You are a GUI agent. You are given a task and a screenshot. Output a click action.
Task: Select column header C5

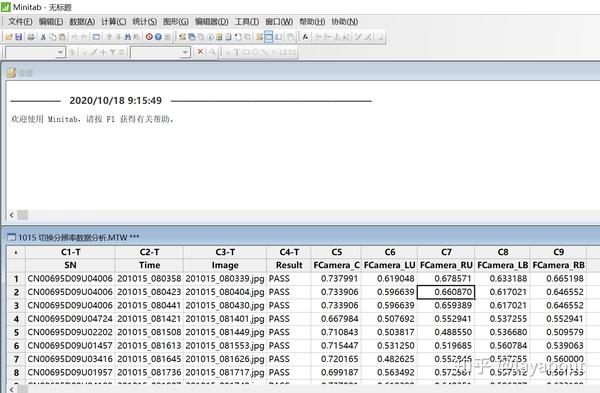point(336,252)
